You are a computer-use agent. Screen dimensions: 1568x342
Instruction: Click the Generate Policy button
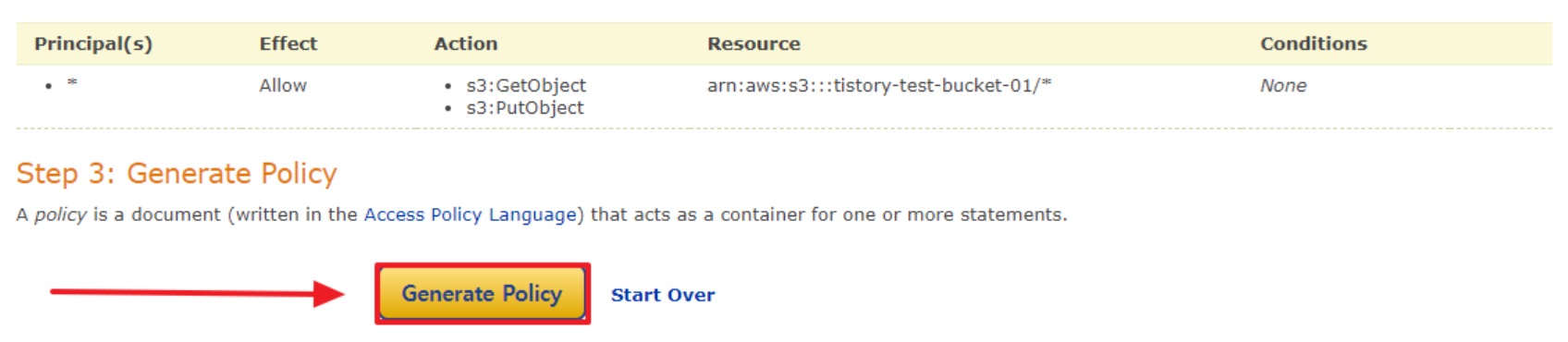click(x=482, y=294)
